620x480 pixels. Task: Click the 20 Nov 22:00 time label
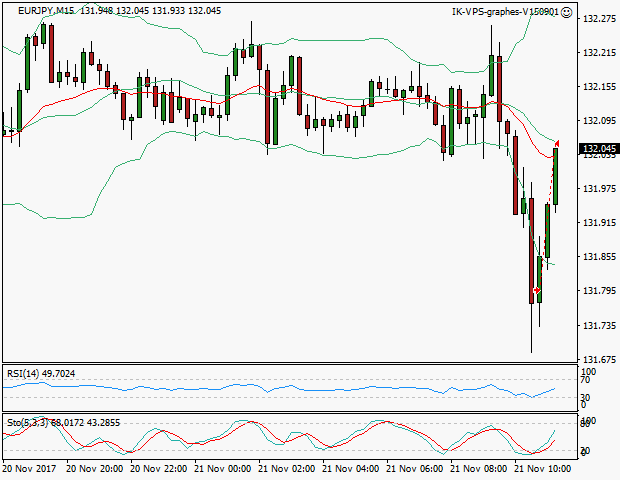[x=159, y=469]
